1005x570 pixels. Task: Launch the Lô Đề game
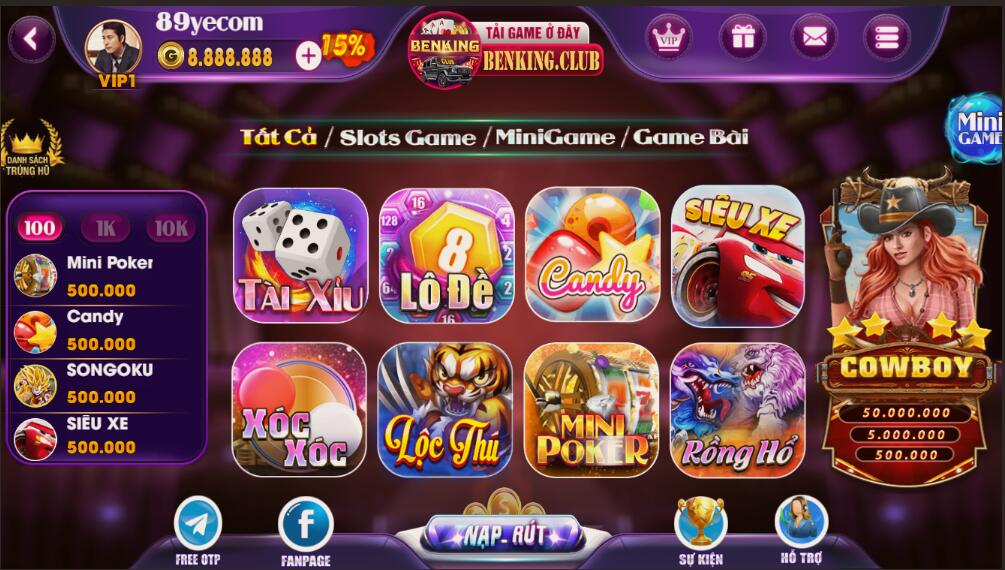(x=447, y=255)
